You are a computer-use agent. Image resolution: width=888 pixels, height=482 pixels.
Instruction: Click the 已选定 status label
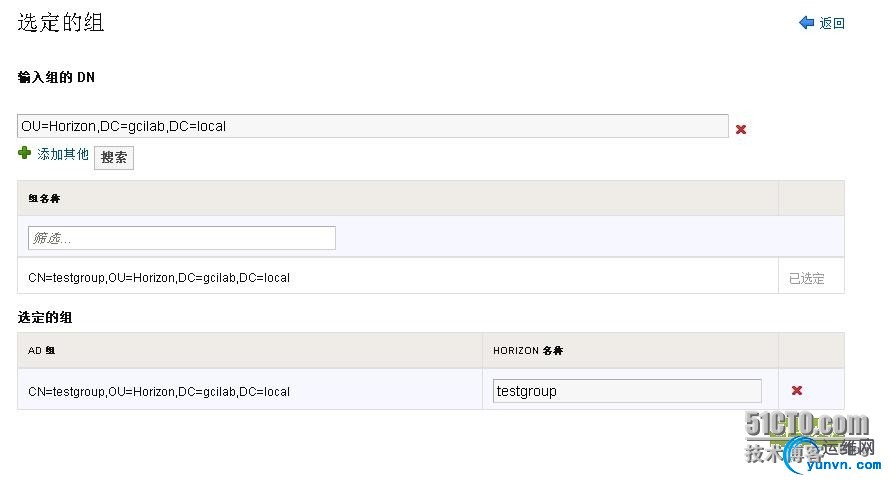click(x=807, y=279)
